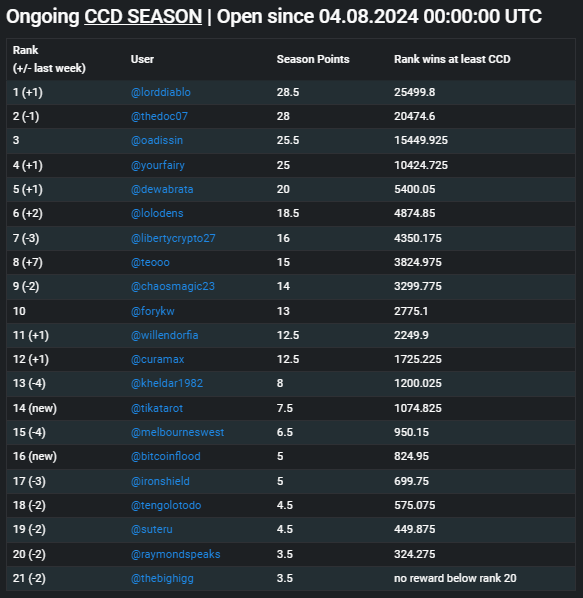Click the @bitcoinflood username
583x598 pixels.
pos(165,456)
